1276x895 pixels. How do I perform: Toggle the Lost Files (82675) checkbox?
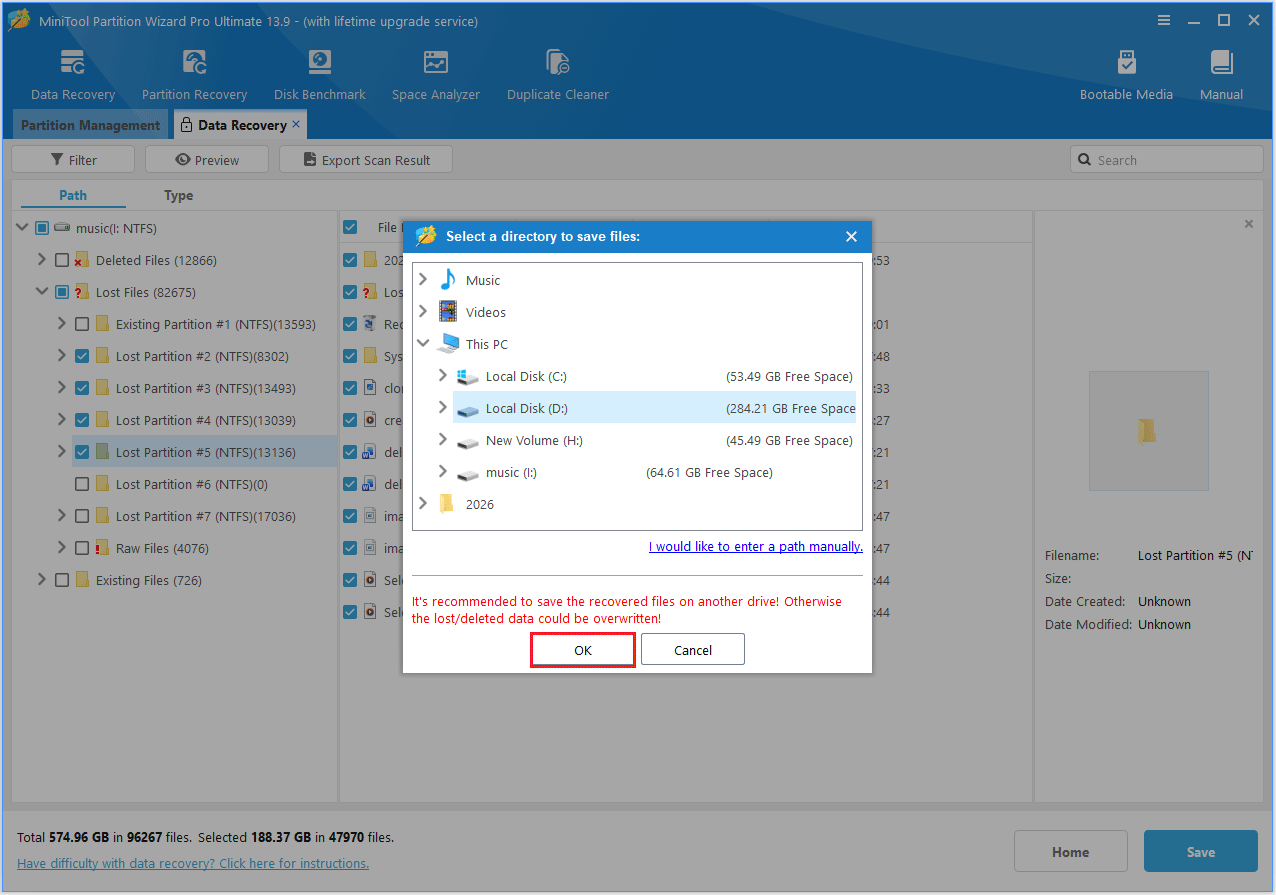[62, 292]
